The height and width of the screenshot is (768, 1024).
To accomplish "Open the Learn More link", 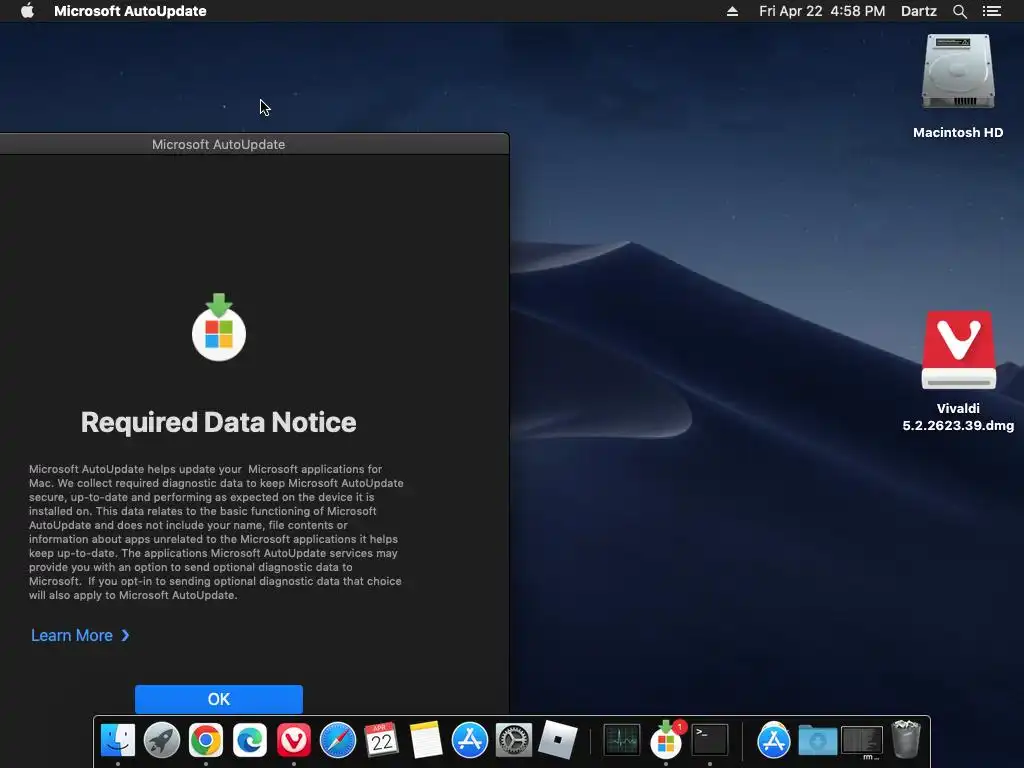I will point(80,635).
